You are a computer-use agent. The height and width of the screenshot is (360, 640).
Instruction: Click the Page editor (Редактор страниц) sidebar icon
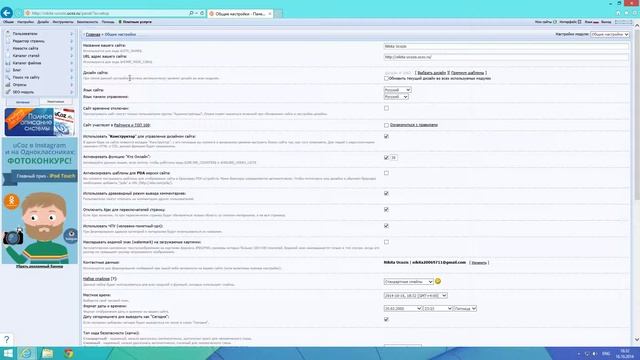[x=8, y=41]
